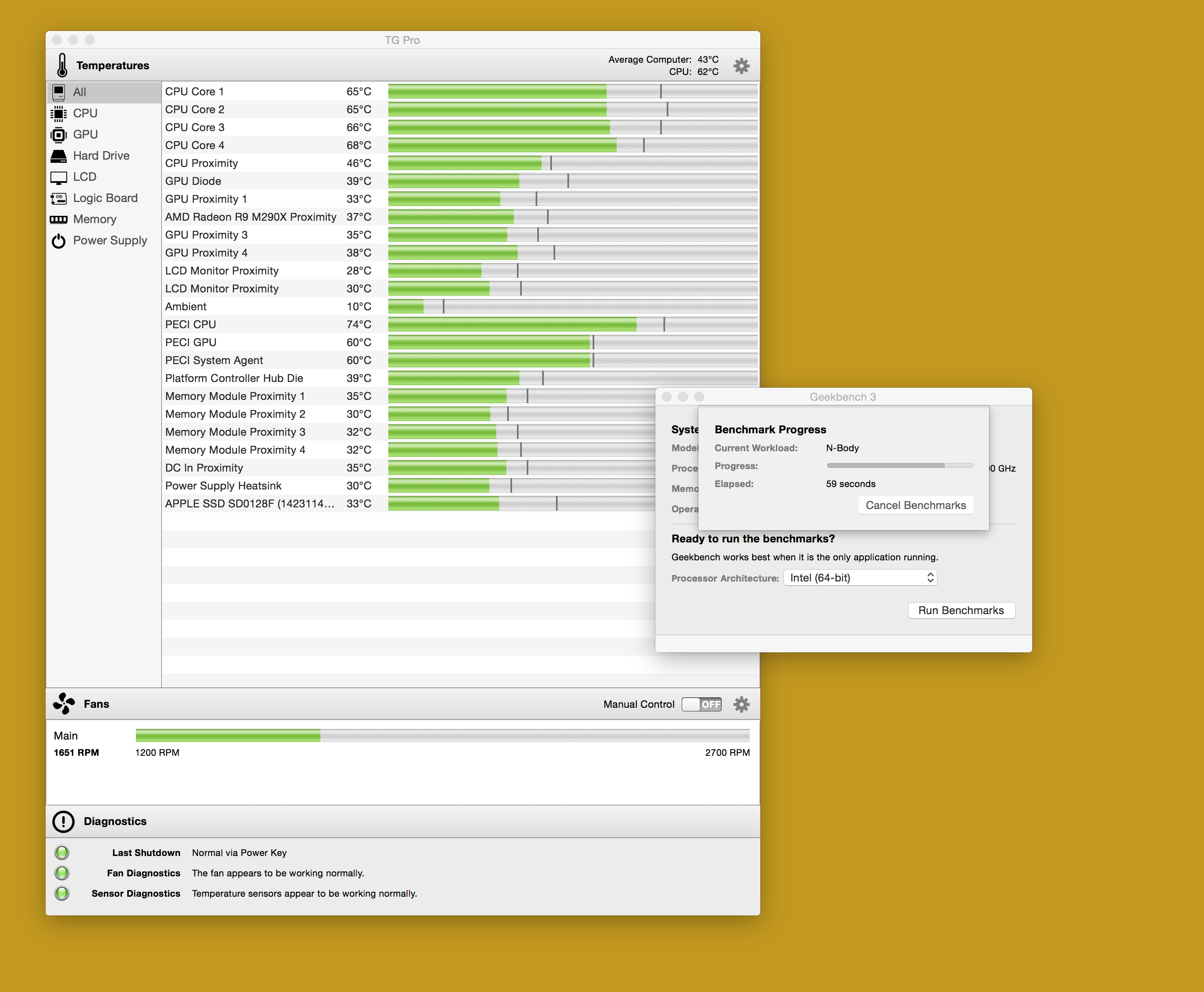Toggle the Manual Control fan switch

tap(701, 704)
